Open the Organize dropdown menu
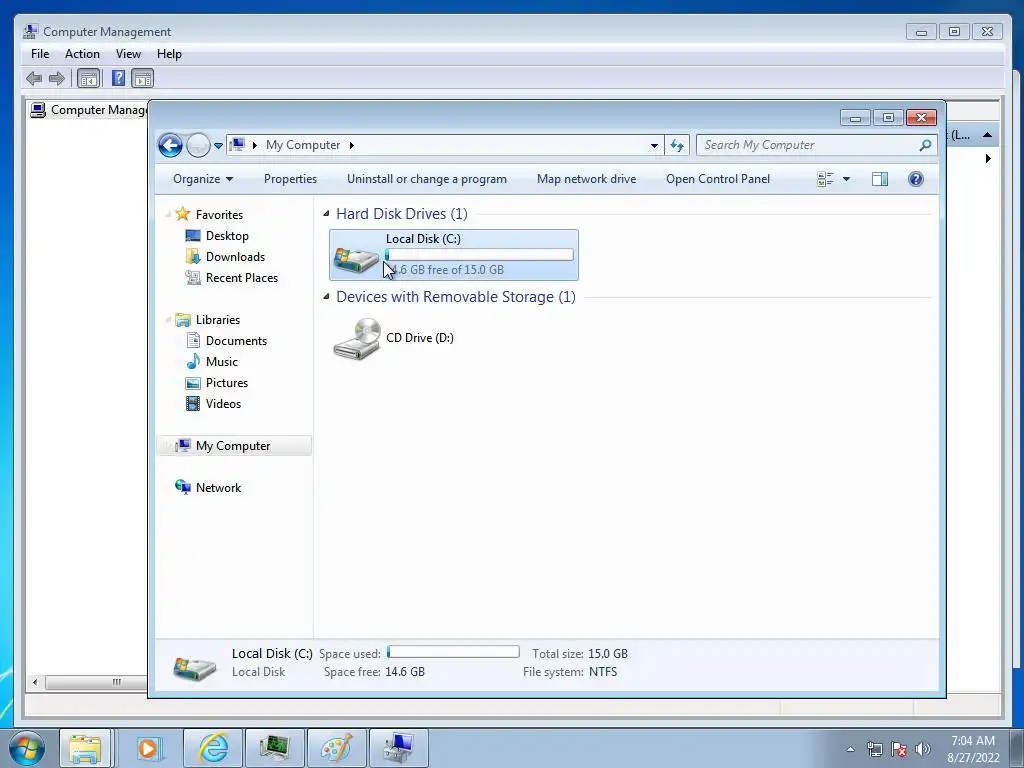The width and height of the screenshot is (1024, 768). pos(202,179)
